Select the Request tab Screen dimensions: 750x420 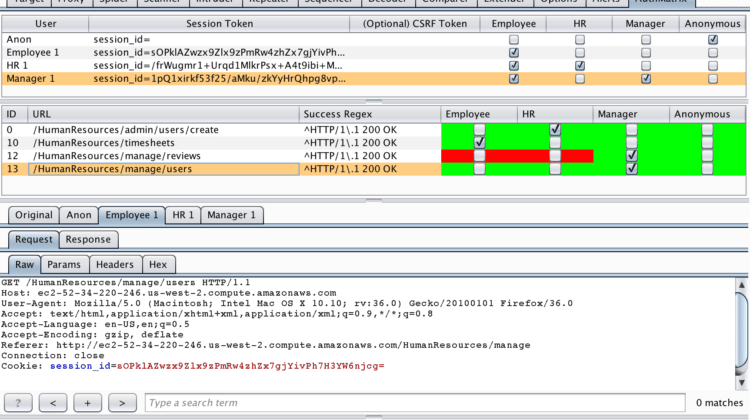(33, 239)
